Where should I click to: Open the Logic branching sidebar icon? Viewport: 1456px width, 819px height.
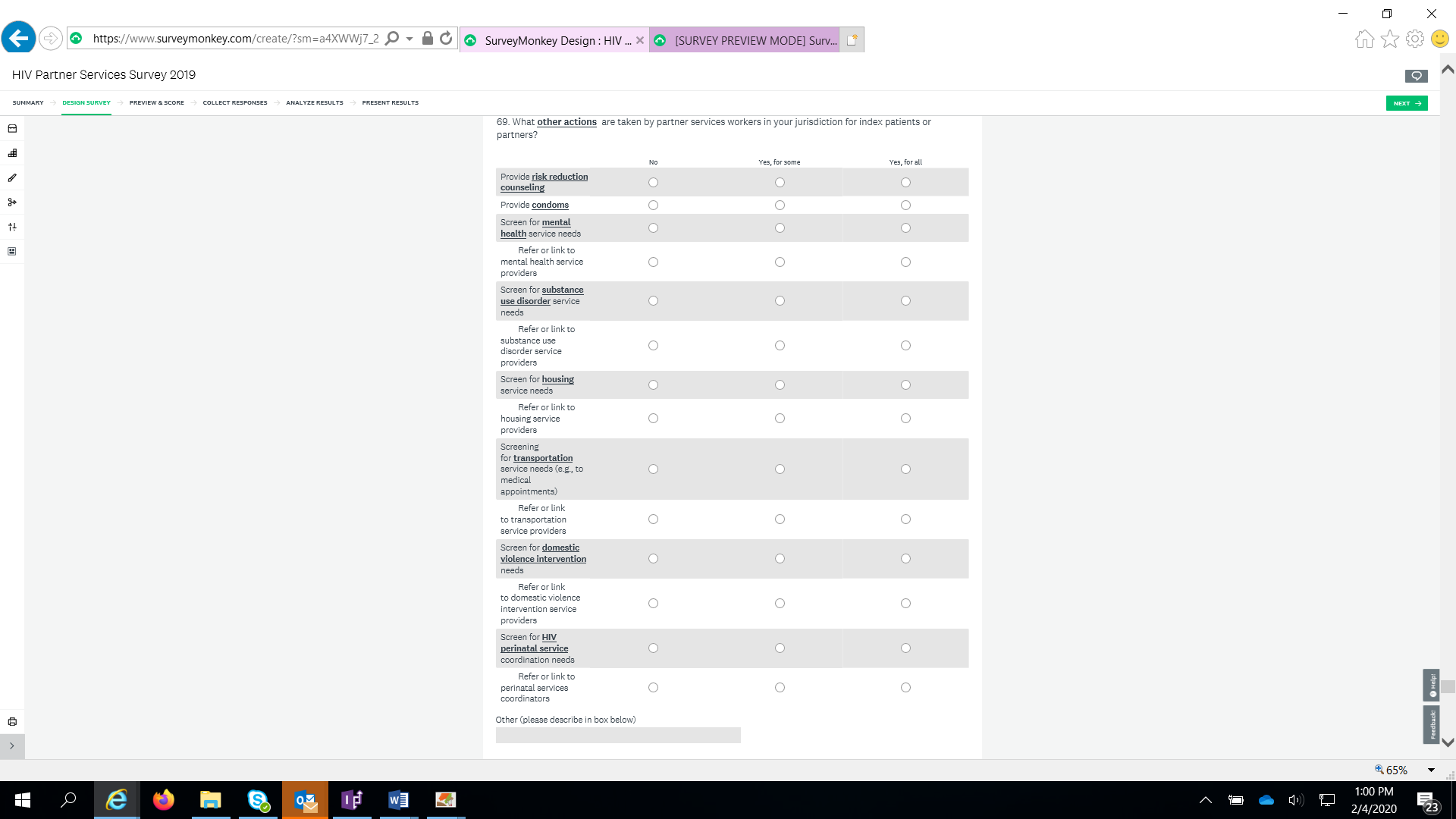(x=12, y=202)
